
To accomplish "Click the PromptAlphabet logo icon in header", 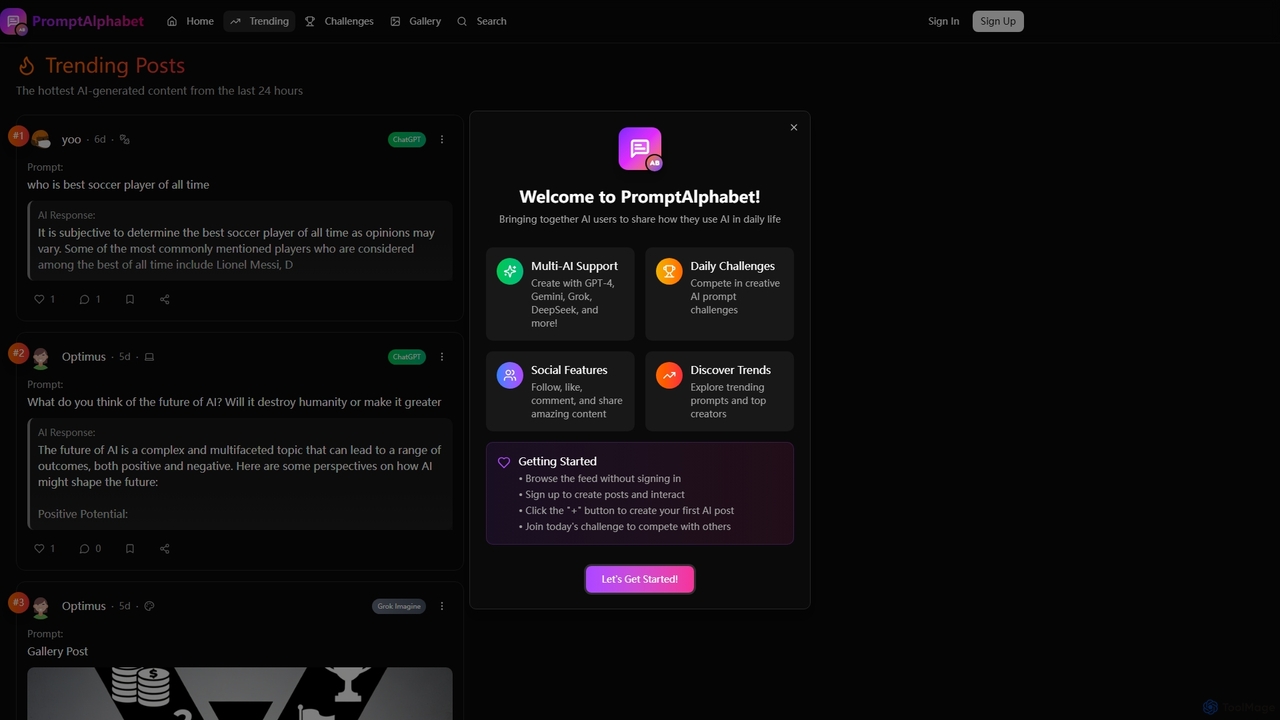I will click(x=14, y=21).
